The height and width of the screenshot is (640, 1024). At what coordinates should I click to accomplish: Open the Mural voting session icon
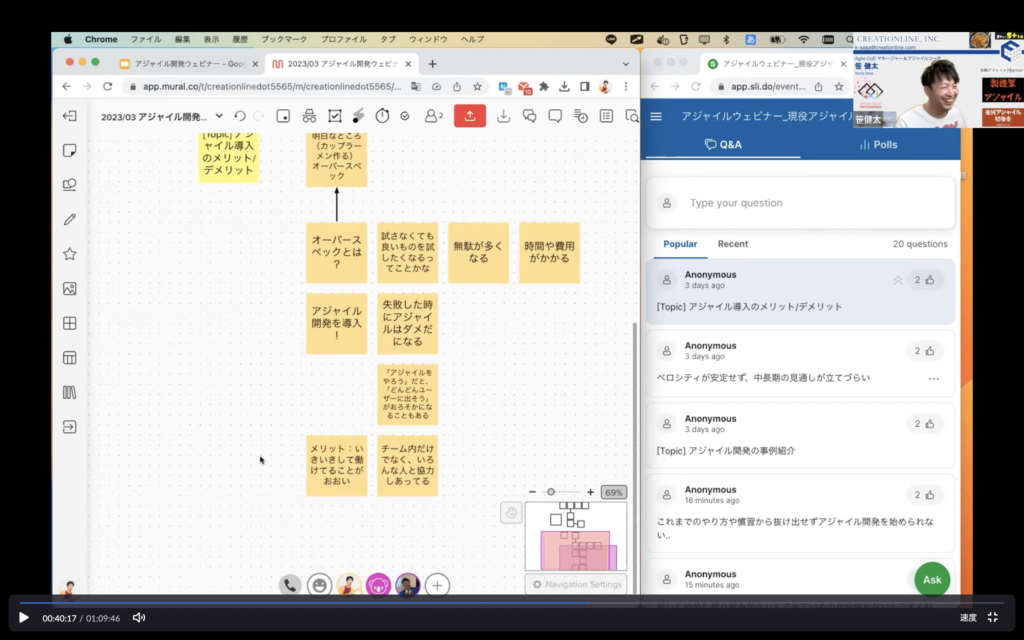405,116
